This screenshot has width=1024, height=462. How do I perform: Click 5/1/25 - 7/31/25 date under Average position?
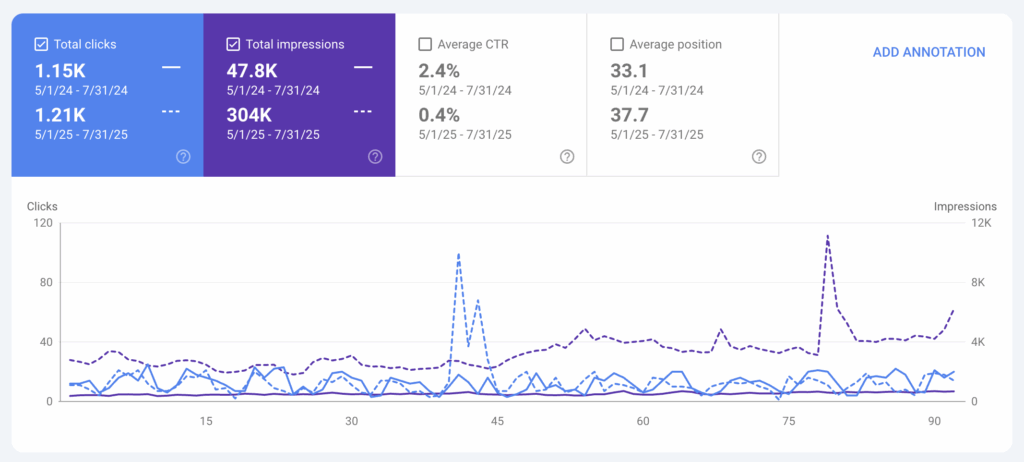tap(657, 135)
